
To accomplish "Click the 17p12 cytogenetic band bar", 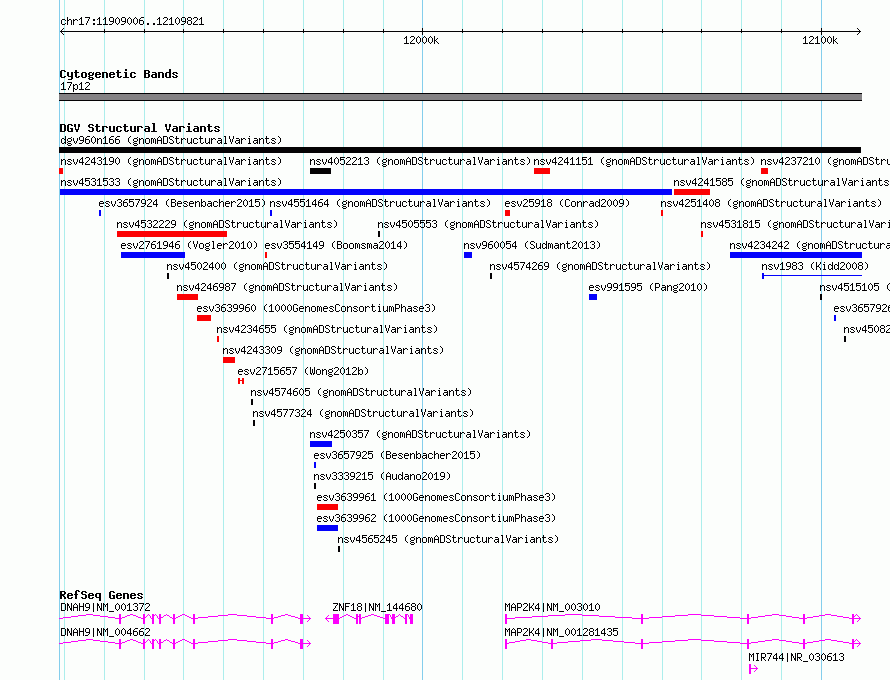I will coord(460,98).
